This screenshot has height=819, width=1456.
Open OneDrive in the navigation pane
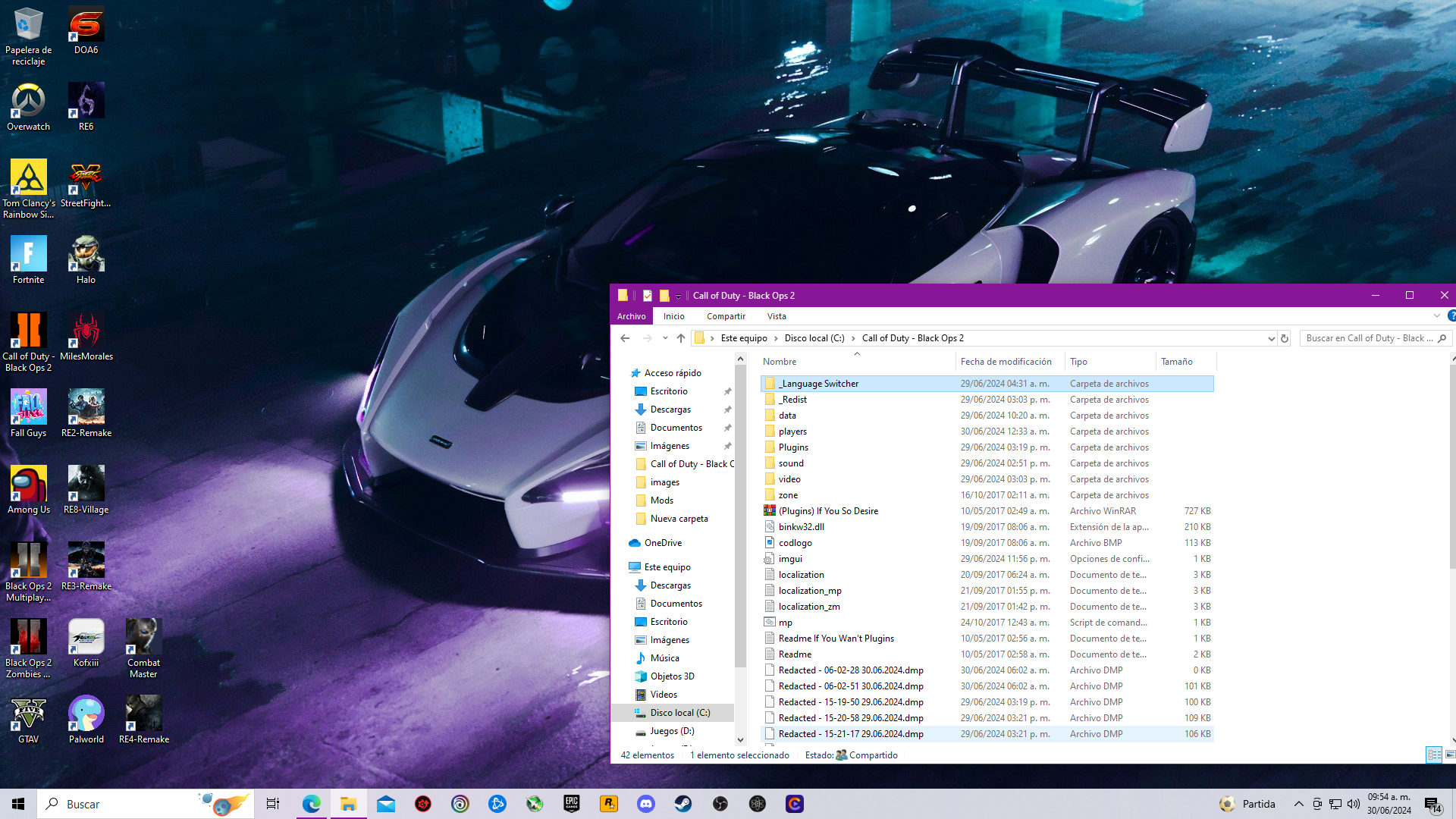[x=662, y=543]
